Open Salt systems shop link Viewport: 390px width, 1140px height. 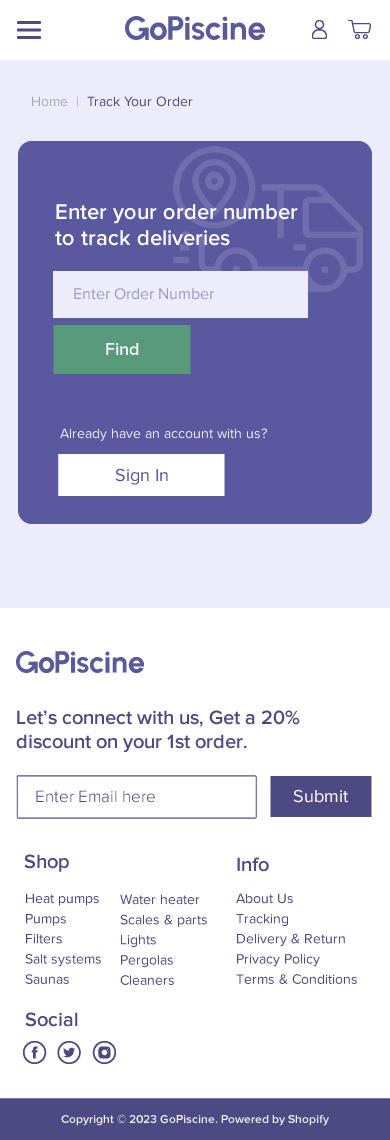(x=63, y=960)
